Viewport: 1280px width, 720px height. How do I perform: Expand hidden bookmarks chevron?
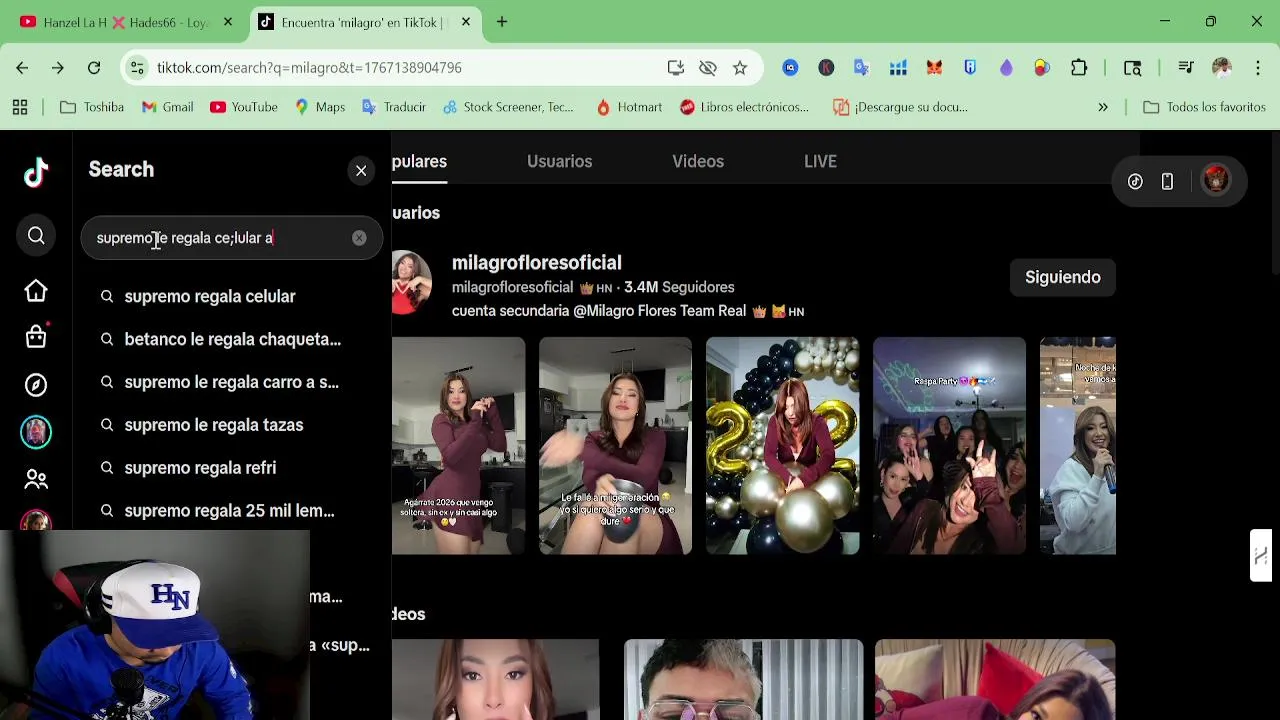1103,107
